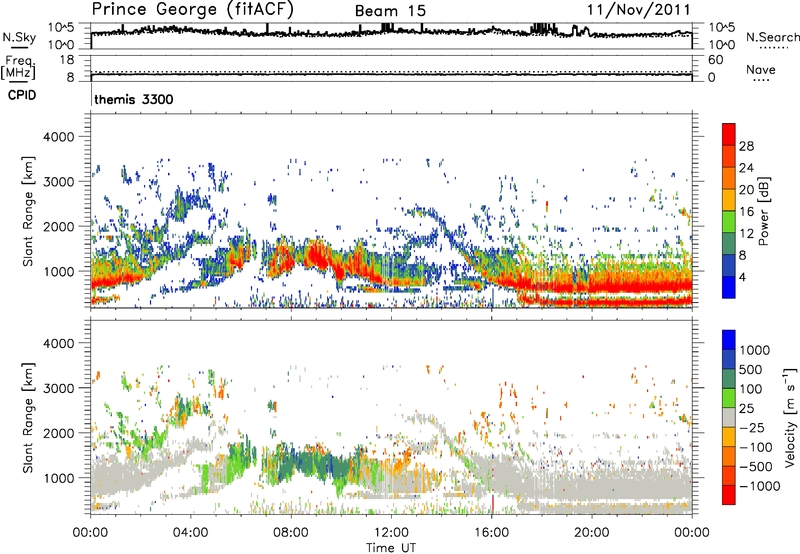Click the '20:00' time axis tick label
This screenshot has height=554, width=800.
[x=591, y=533]
